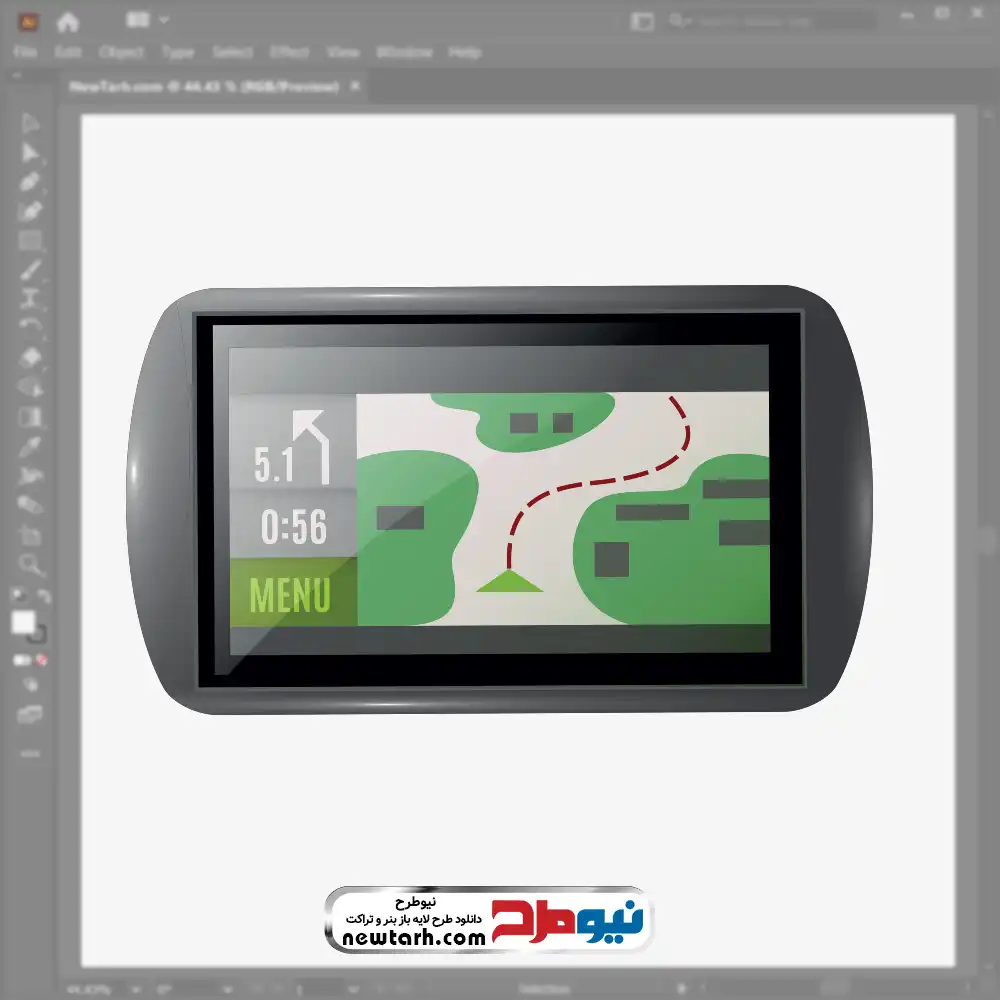Select the 0:56 text in artwork

tap(293, 526)
